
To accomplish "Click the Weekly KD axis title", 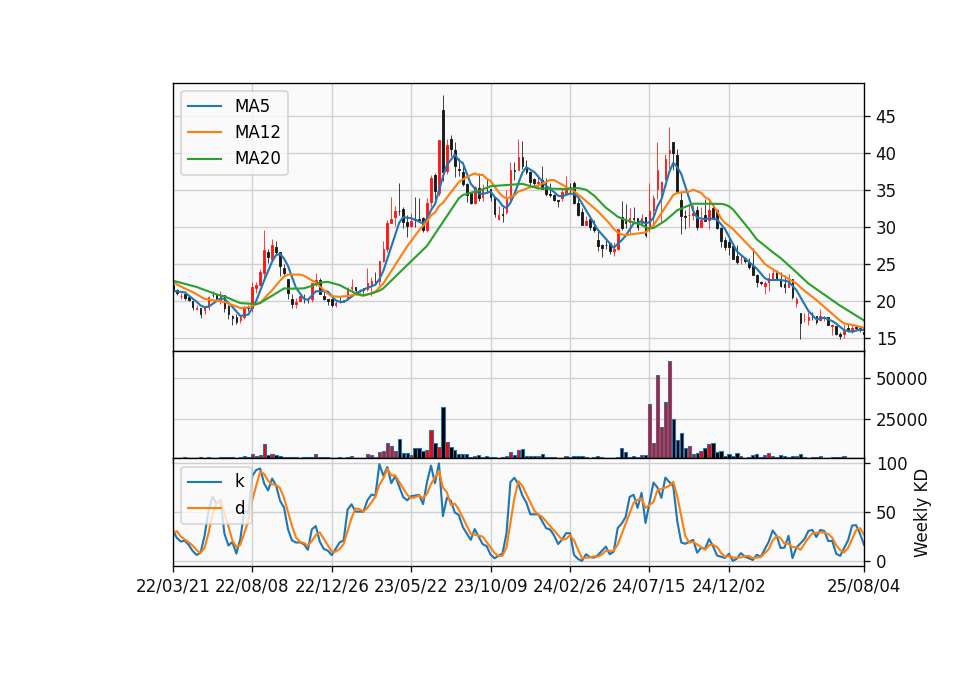I will tap(920, 514).
